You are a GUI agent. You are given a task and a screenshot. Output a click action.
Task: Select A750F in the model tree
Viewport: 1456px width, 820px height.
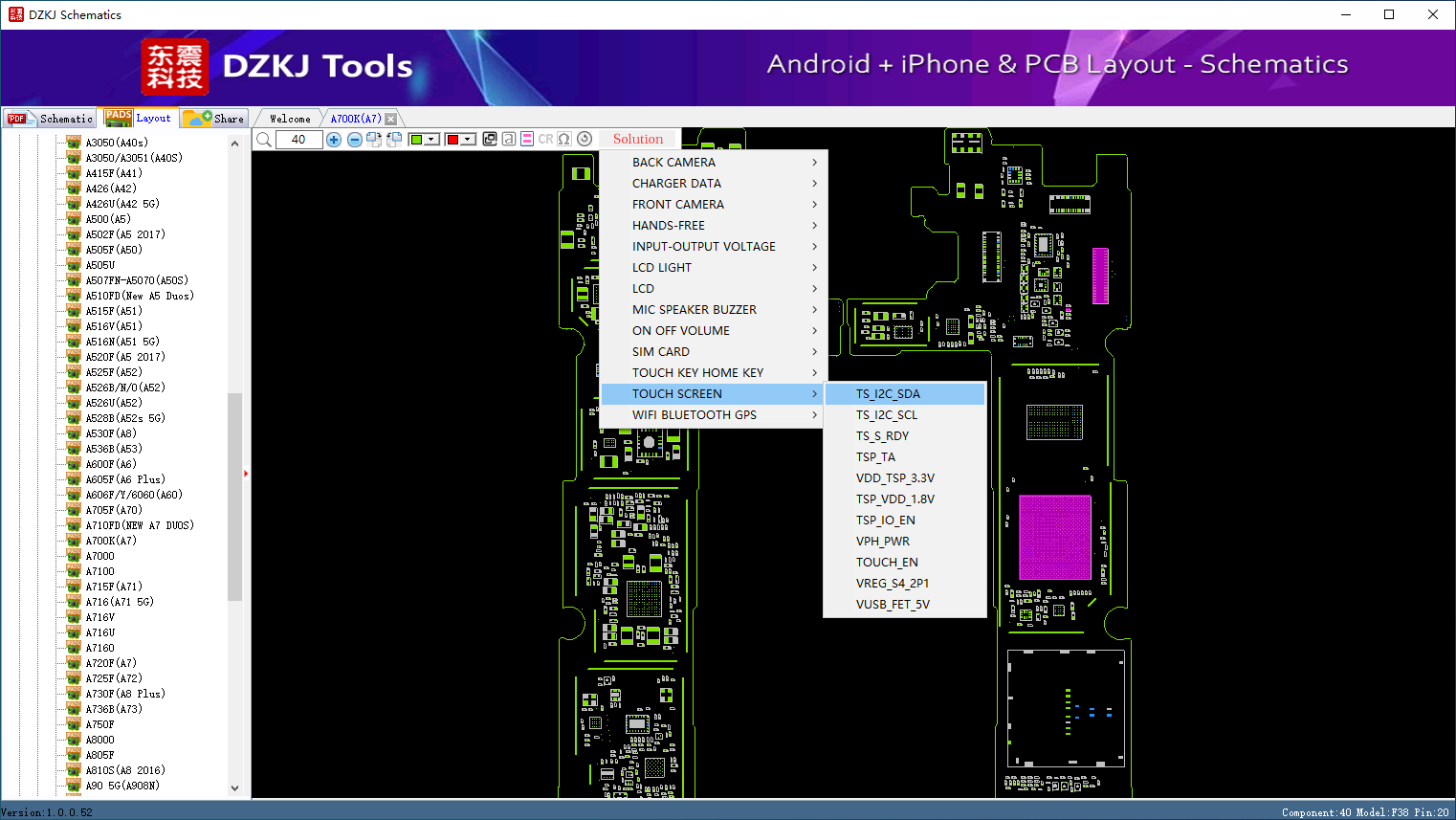click(100, 724)
